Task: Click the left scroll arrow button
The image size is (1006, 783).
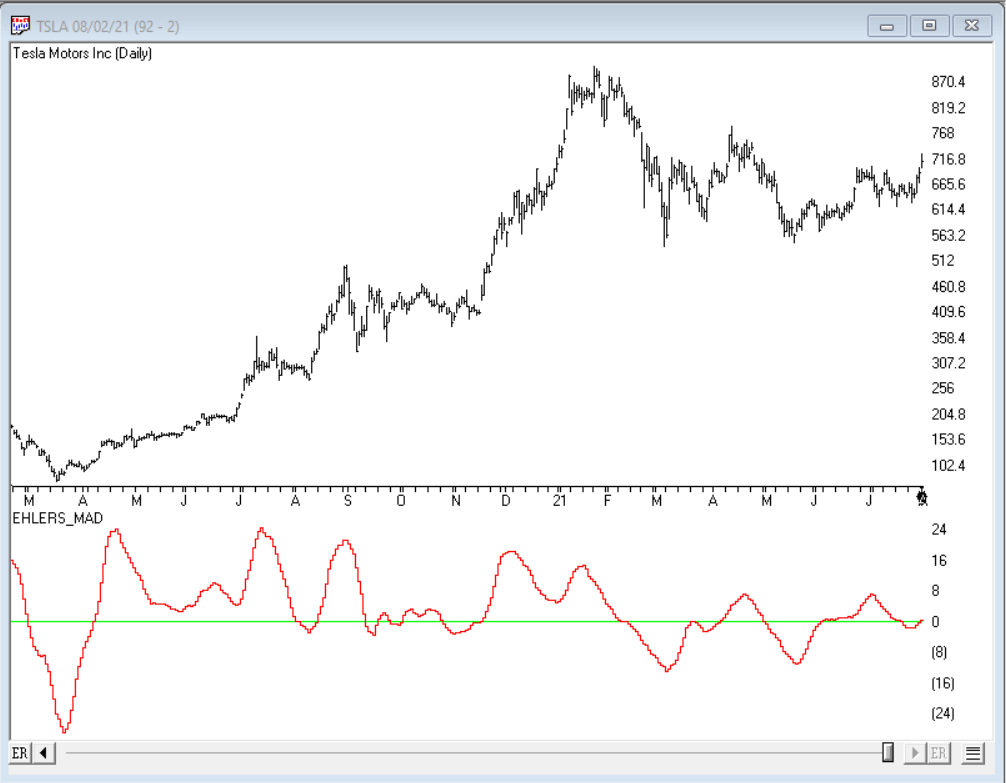Action: click(44, 753)
